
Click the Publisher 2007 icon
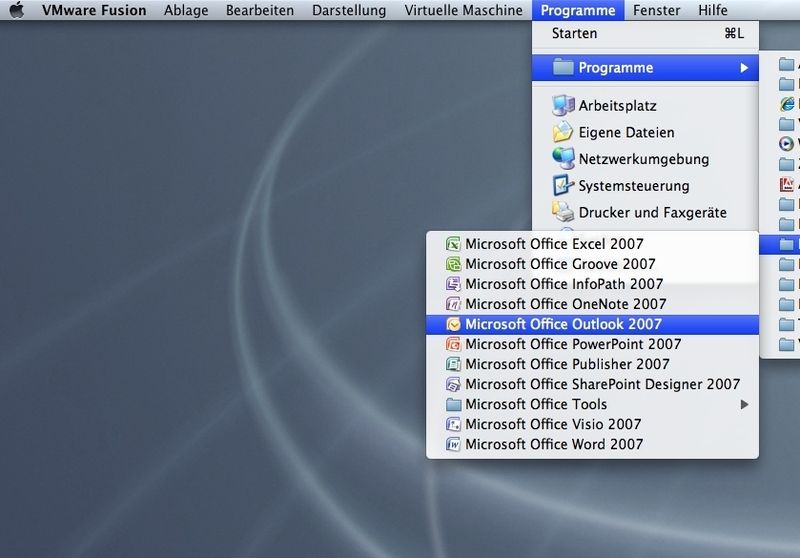click(x=453, y=364)
